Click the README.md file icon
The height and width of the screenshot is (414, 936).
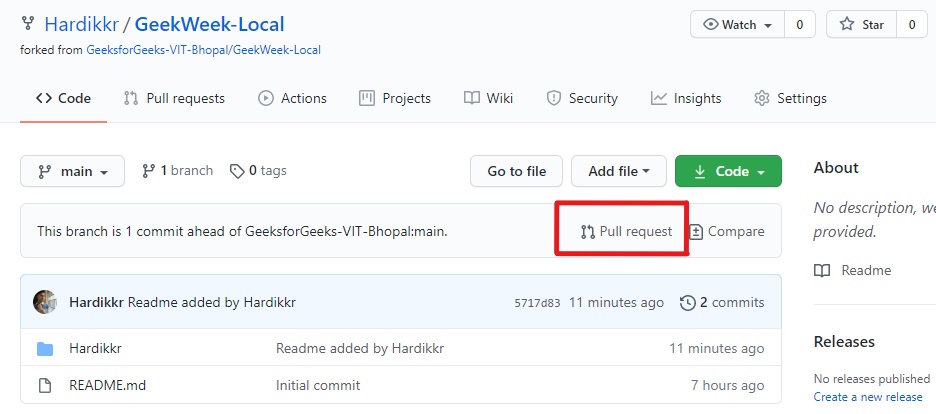45,385
